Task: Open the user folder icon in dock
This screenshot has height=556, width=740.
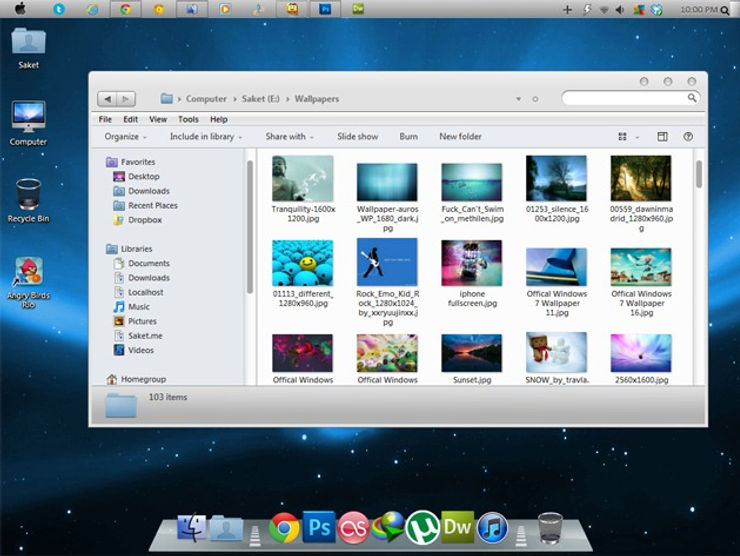Action: click(226, 528)
